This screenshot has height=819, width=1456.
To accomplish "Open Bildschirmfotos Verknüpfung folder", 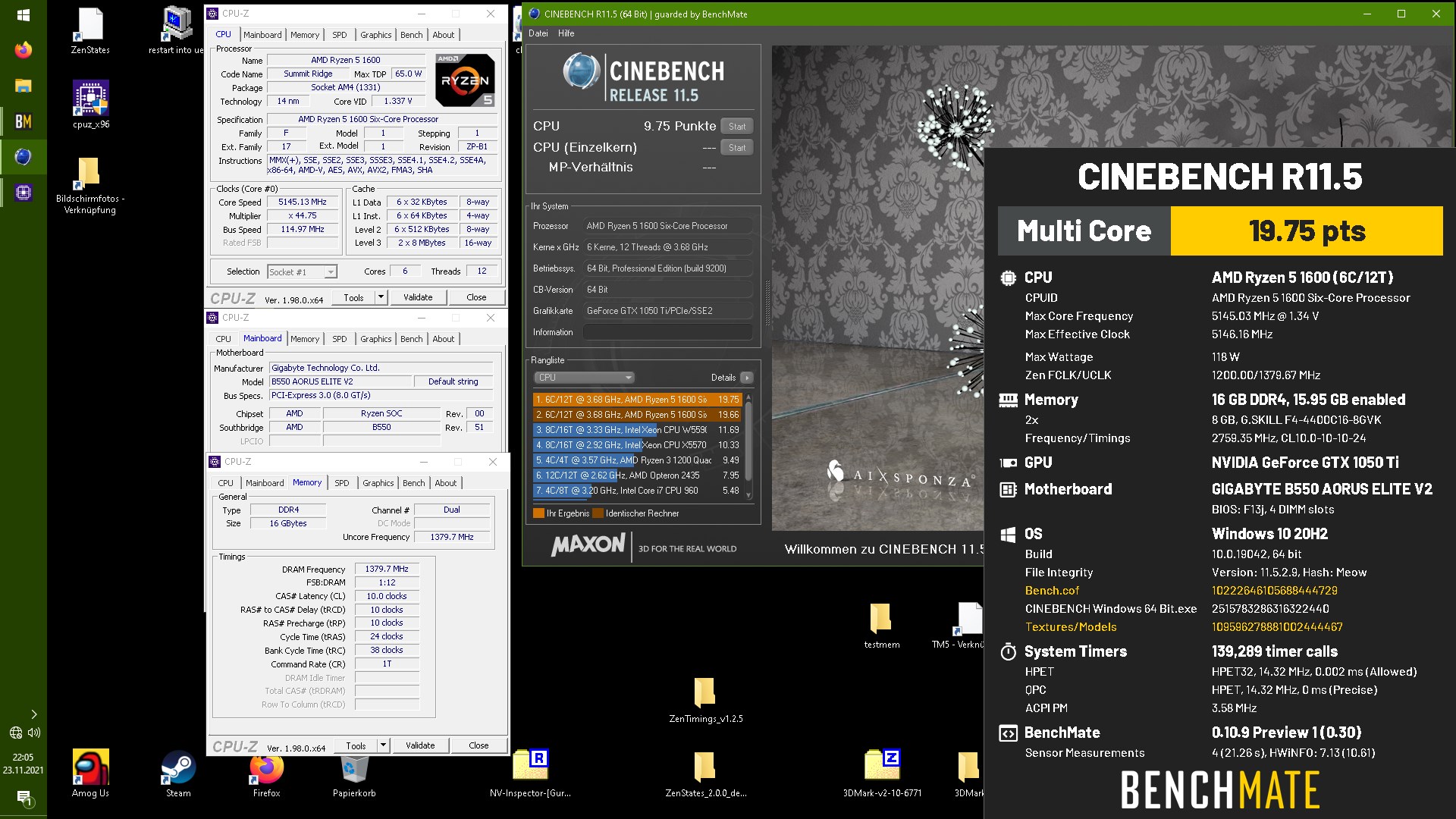I will 90,186.
